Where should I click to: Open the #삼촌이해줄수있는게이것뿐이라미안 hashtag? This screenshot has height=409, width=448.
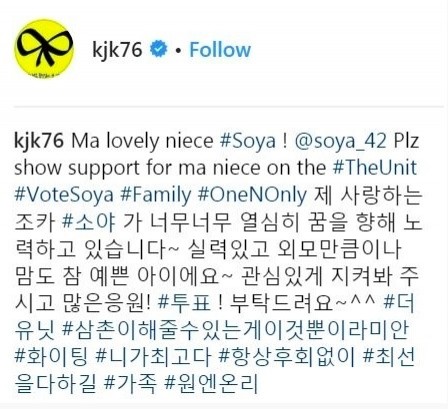click(x=235, y=330)
